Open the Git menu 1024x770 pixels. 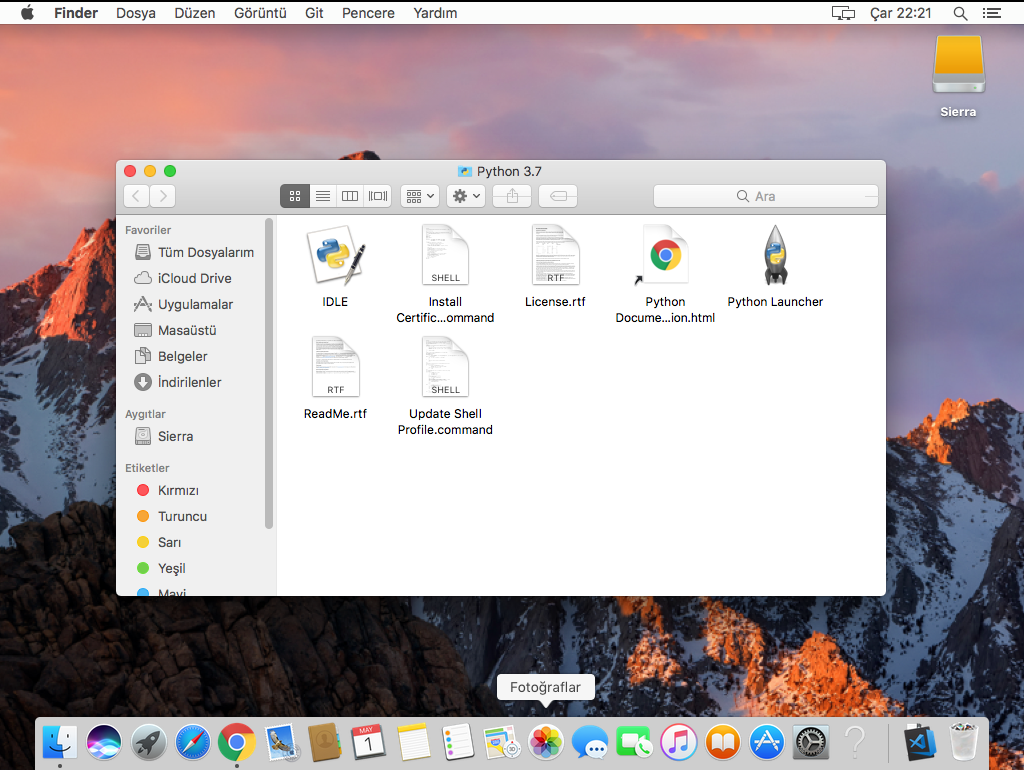(x=314, y=13)
